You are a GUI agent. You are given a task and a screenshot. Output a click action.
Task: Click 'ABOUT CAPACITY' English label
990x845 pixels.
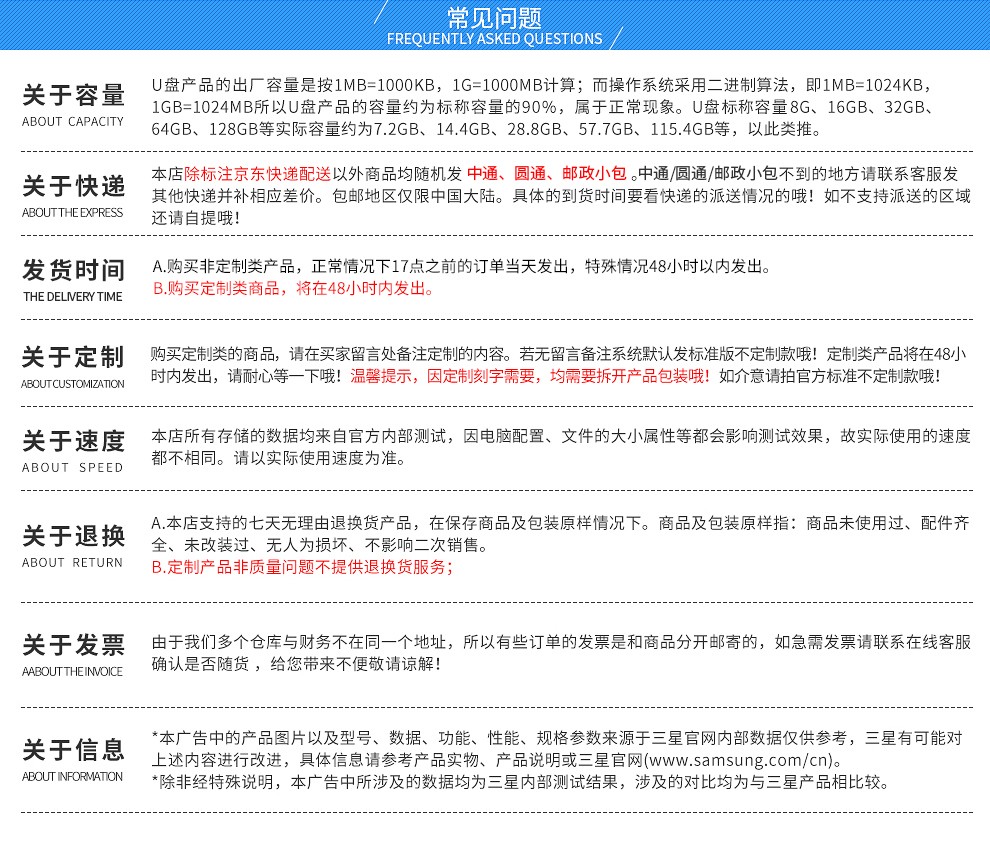pos(73,121)
